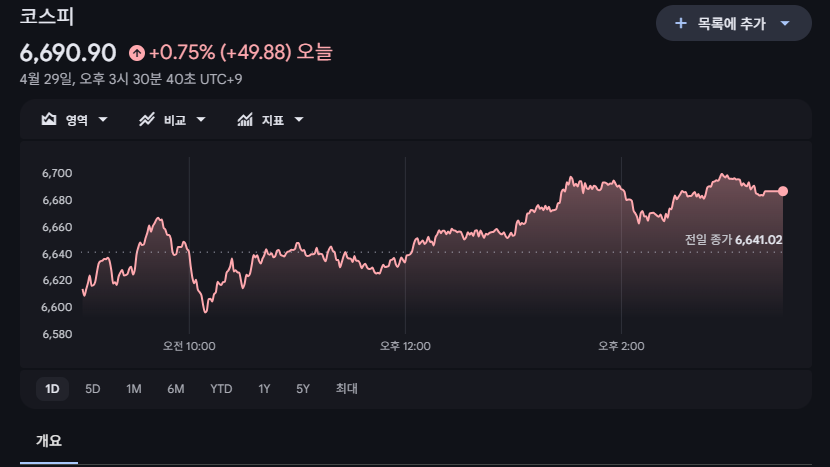This screenshot has width=830, height=467.
Task: Select the 1D time range
Action: [52, 389]
